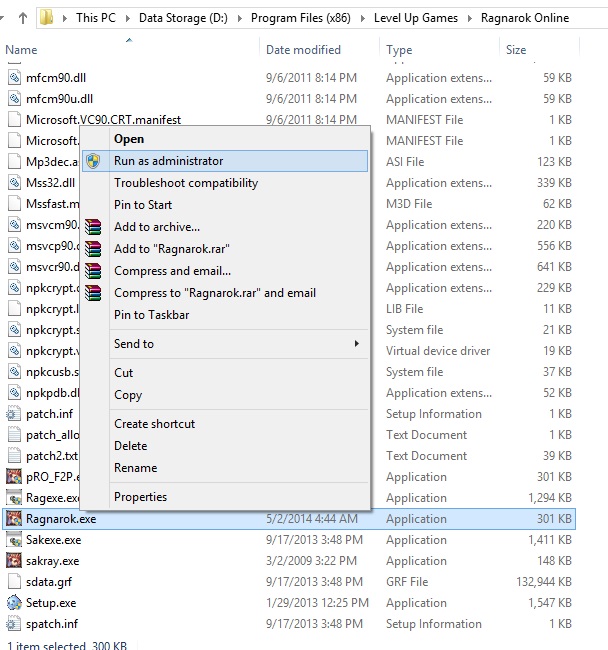The image size is (608, 650).
Task: Open Properties from the context menu
Action: (x=224, y=497)
